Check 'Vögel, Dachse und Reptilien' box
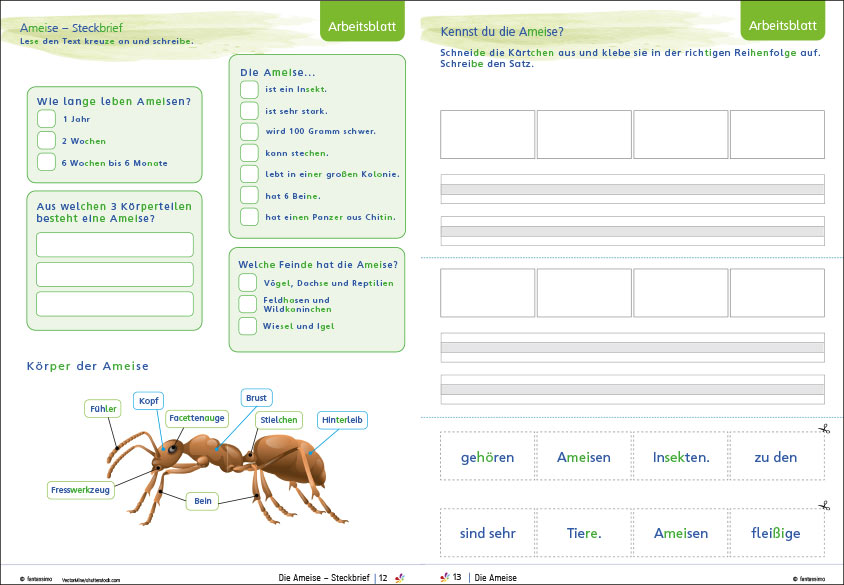 [x=248, y=283]
